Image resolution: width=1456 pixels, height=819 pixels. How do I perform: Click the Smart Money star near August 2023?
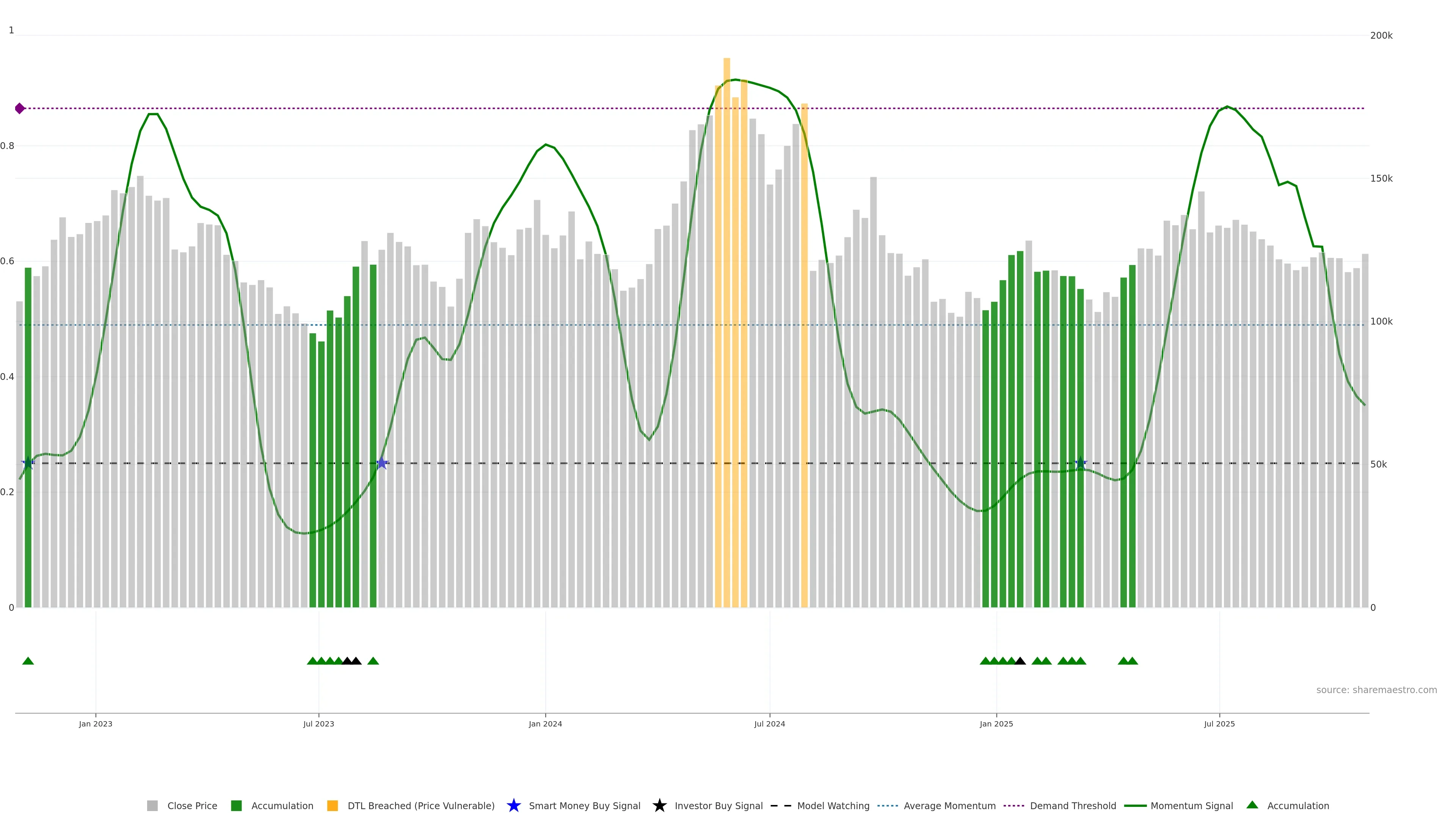(x=381, y=463)
